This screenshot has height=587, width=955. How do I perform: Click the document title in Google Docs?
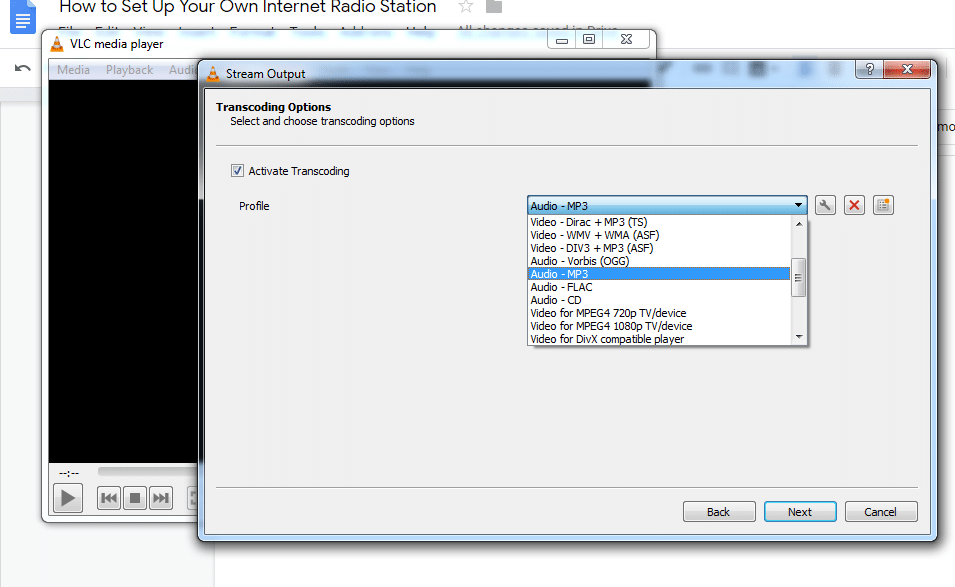[x=247, y=7]
